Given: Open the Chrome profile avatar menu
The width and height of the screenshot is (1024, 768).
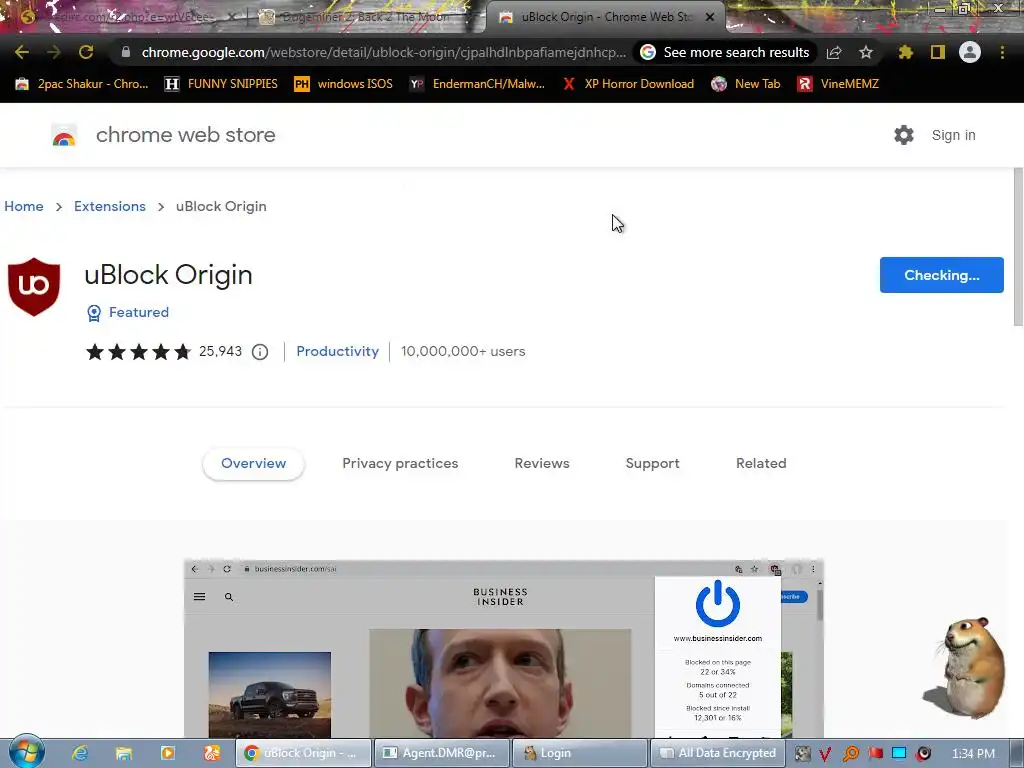Looking at the screenshot, I should coord(970,52).
